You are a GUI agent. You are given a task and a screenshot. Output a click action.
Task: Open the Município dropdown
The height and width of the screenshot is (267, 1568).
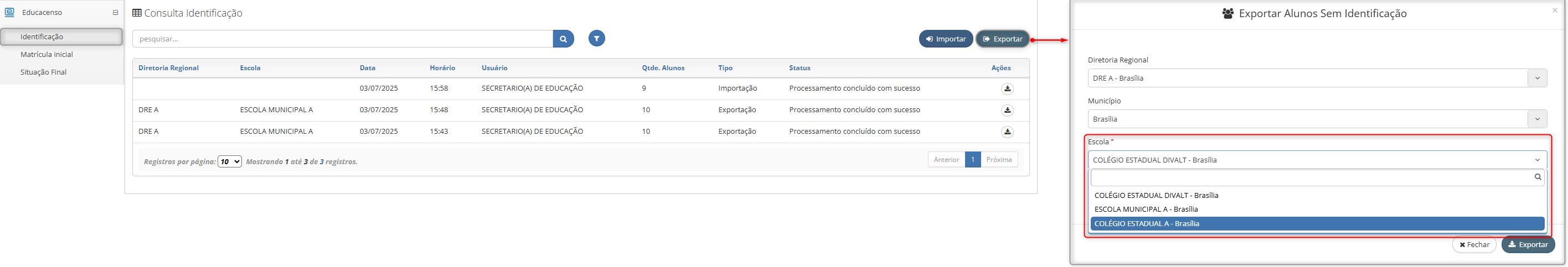tap(1317, 119)
